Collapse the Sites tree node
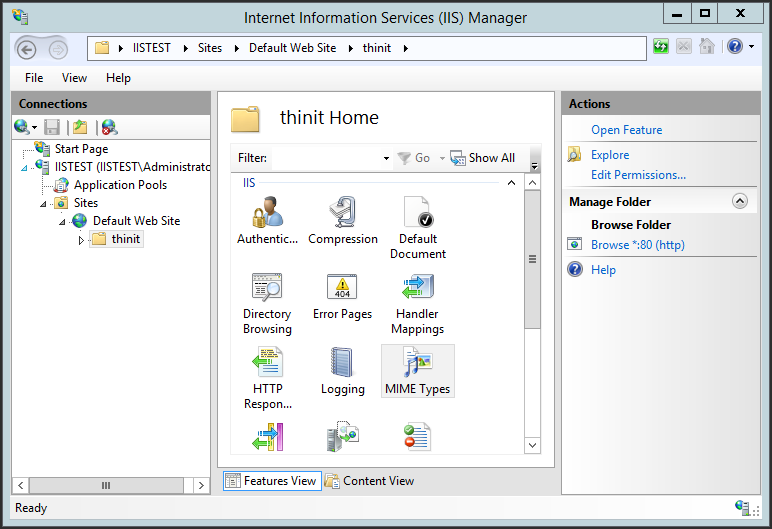772x529 pixels. point(43,204)
